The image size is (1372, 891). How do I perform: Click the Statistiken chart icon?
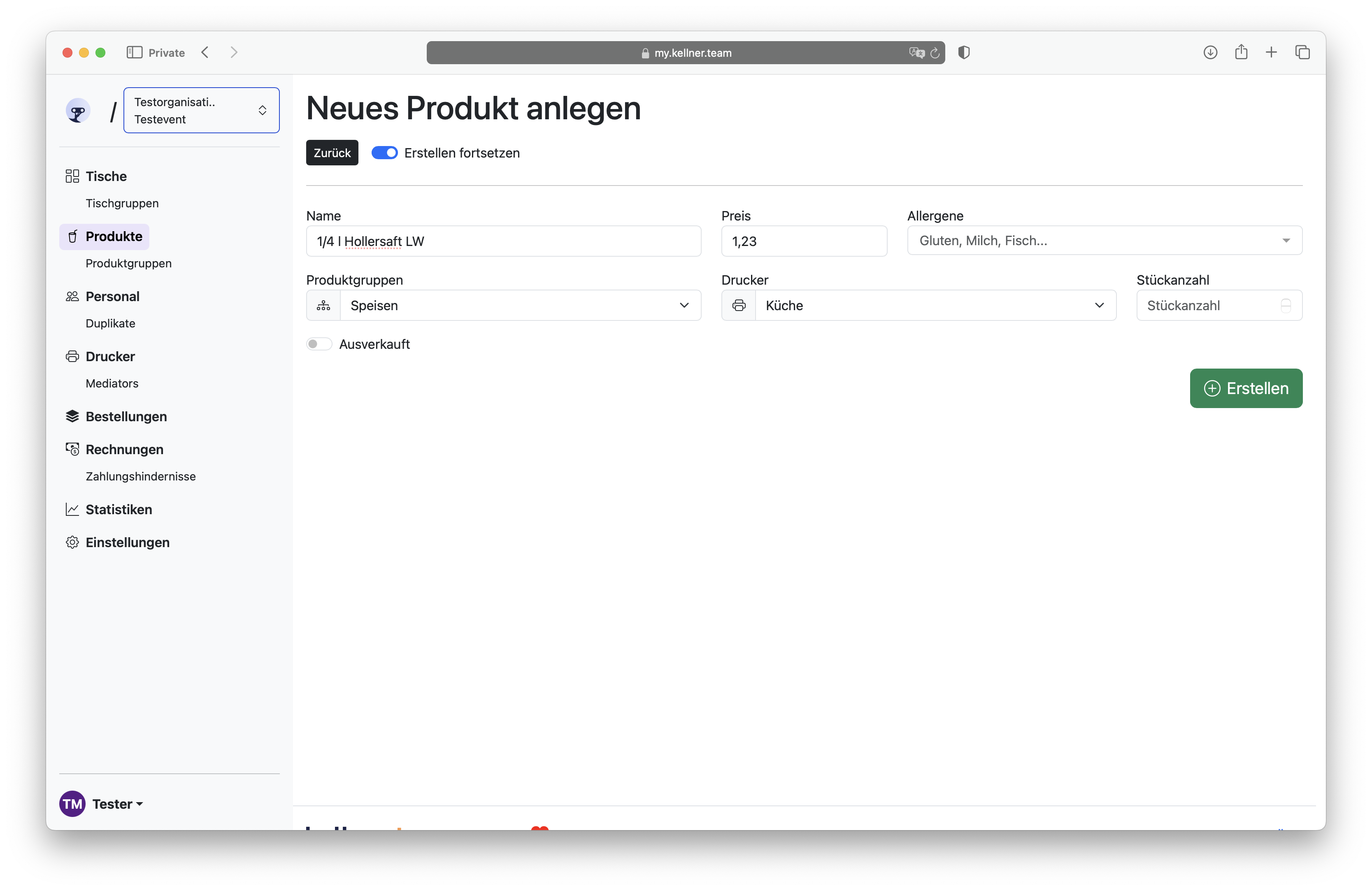72,509
